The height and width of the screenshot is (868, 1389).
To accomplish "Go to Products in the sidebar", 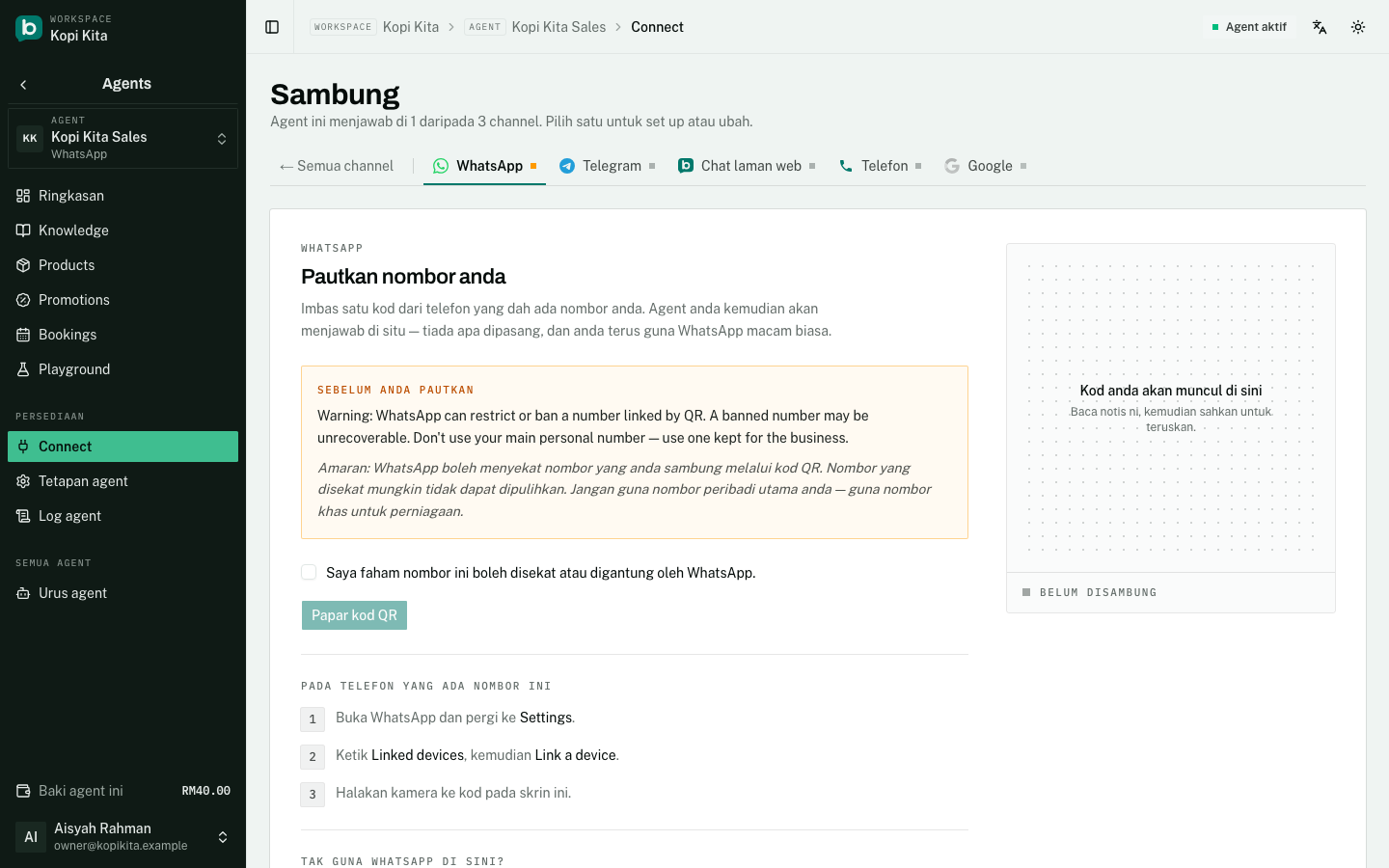I will click(x=123, y=265).
